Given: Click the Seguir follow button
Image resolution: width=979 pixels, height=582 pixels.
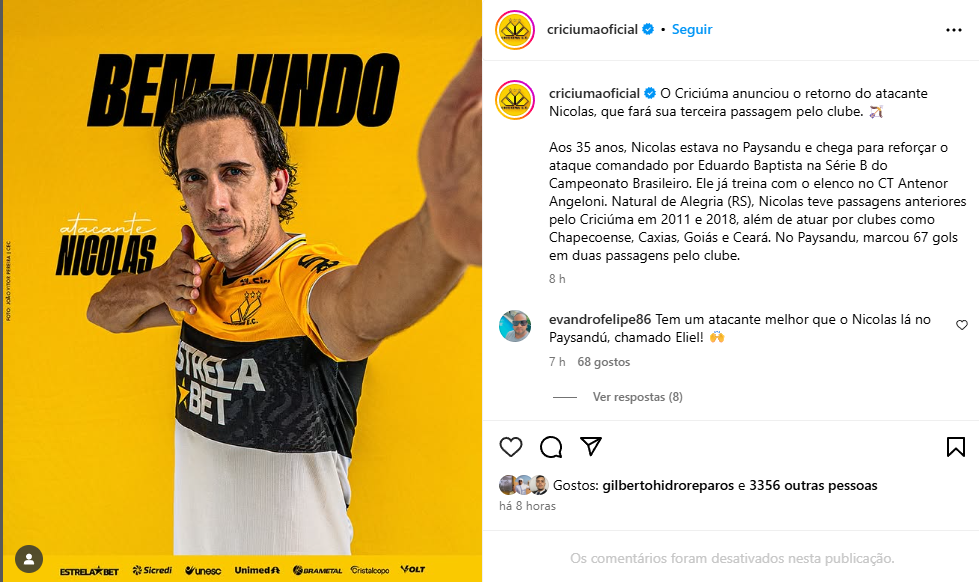Looking at the screenshot, I should pos(692,29).
